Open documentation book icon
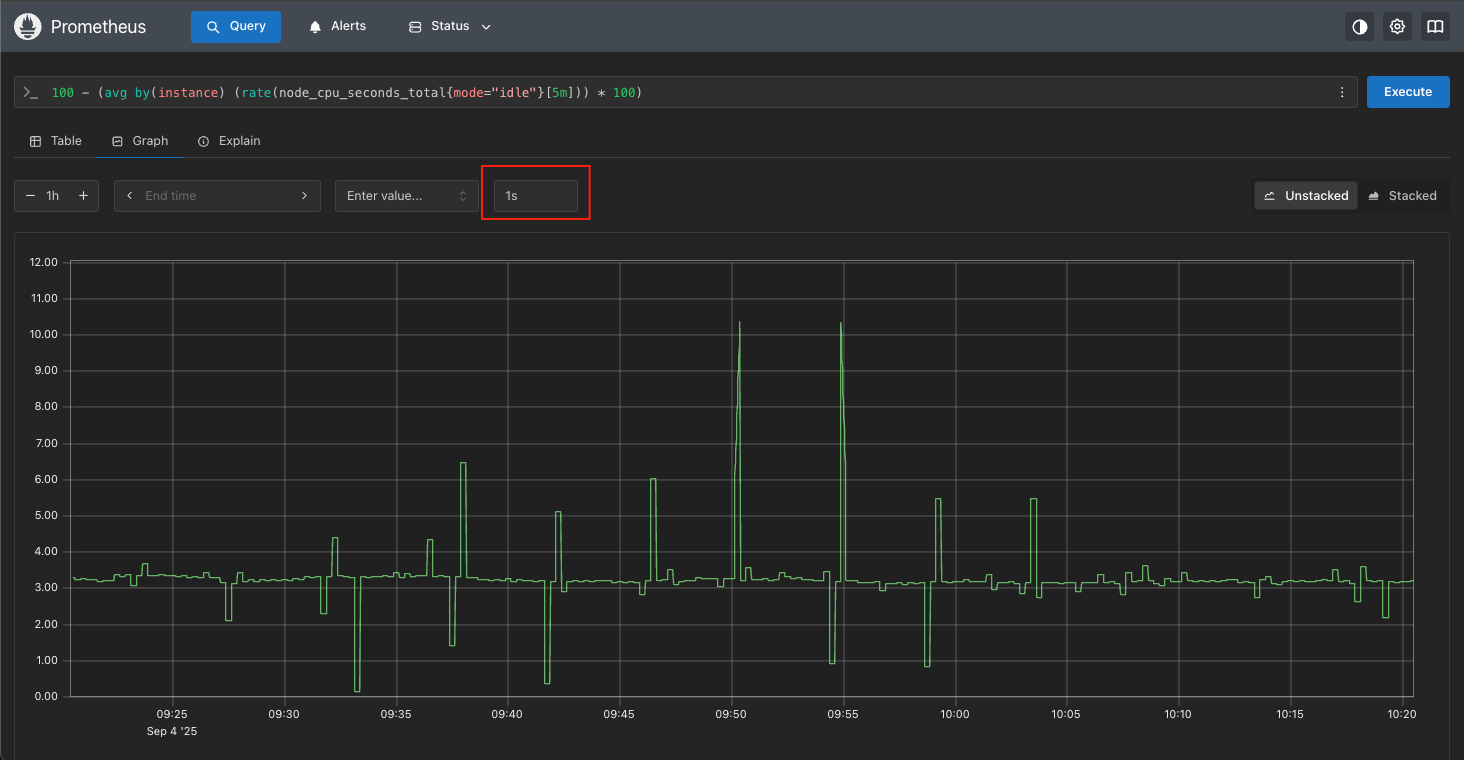This screenshot has height=760, width=1464. coord(1435,27)
